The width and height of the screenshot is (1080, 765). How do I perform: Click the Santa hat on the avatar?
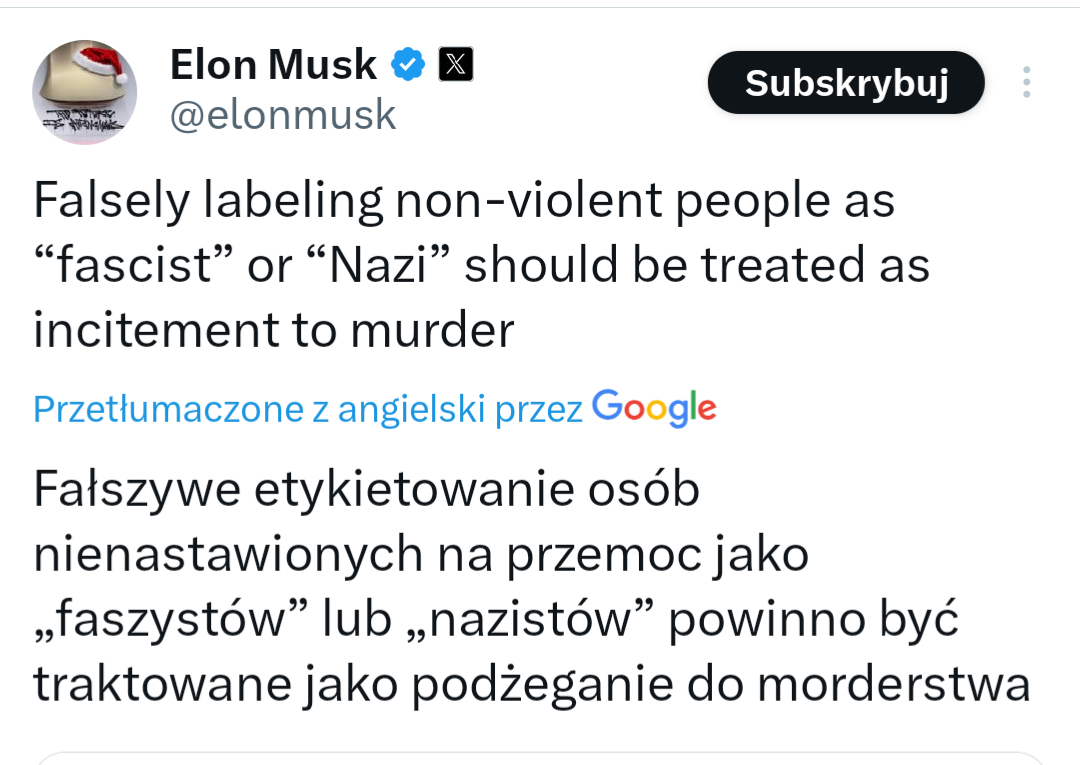click(100, 62)
